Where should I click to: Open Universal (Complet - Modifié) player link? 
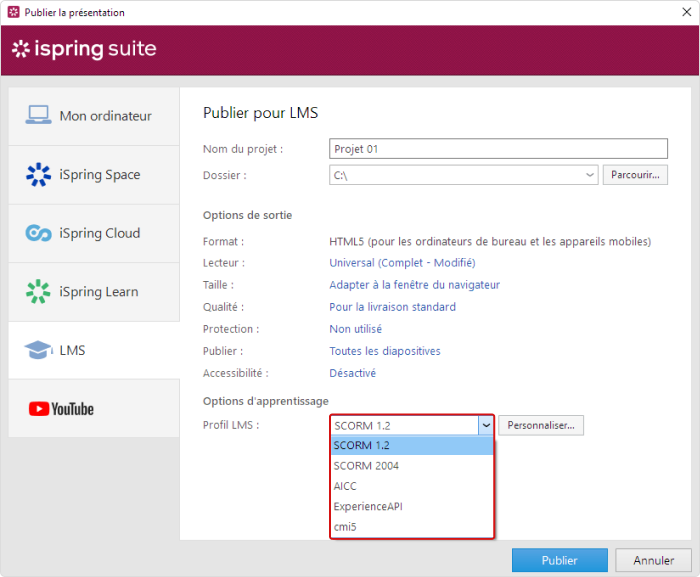(402, 263)
